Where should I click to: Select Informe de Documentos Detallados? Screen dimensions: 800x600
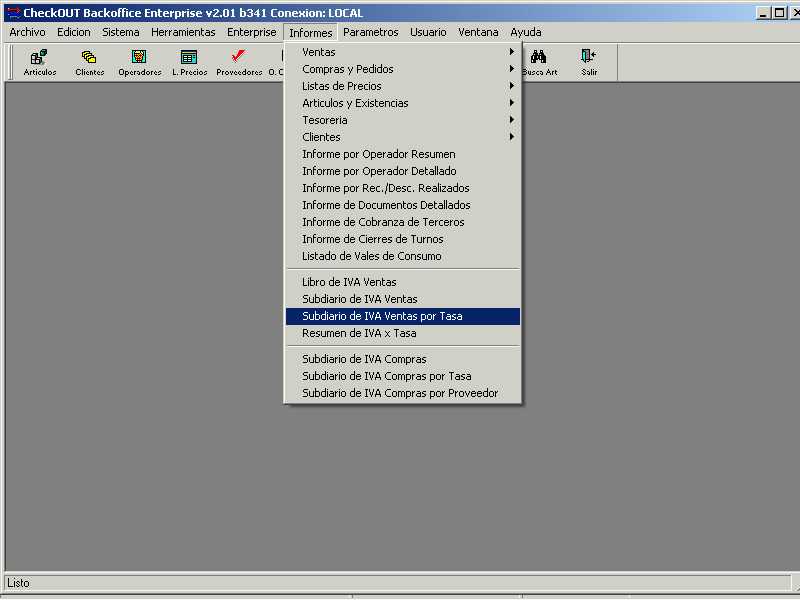pos(403,205)
